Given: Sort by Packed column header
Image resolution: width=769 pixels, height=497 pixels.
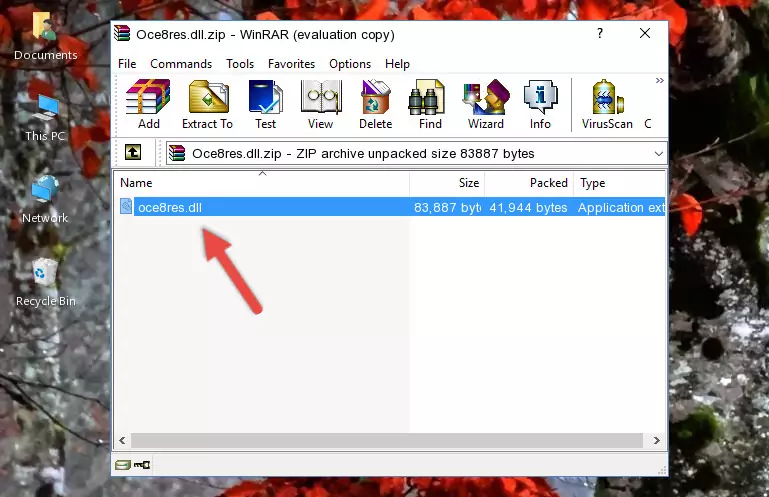Looking at the screenshot, I should (529, 183).
